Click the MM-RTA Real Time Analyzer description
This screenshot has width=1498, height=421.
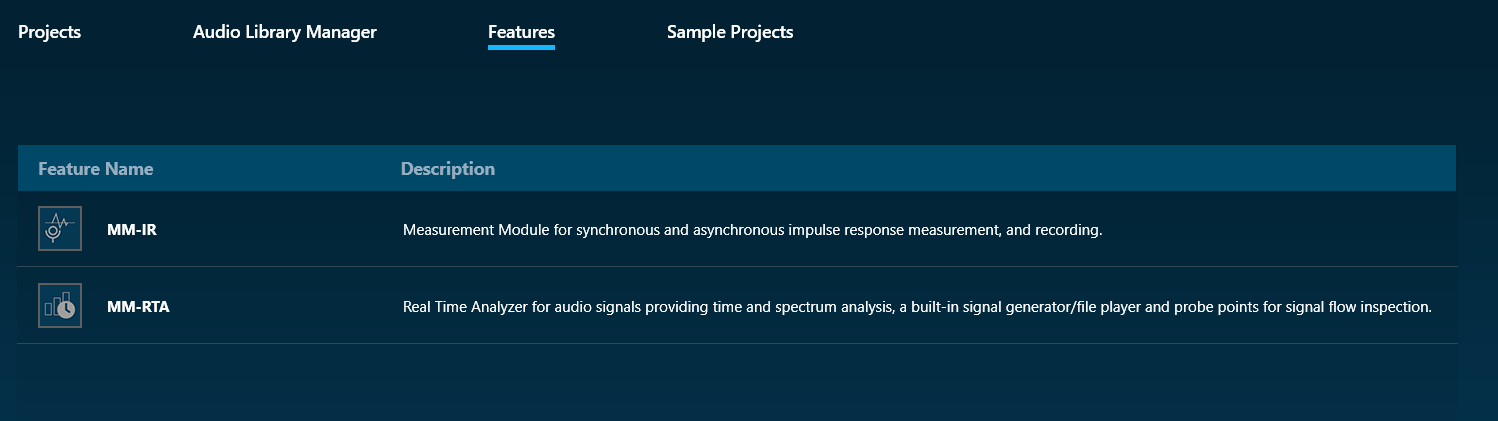point(917,307)
